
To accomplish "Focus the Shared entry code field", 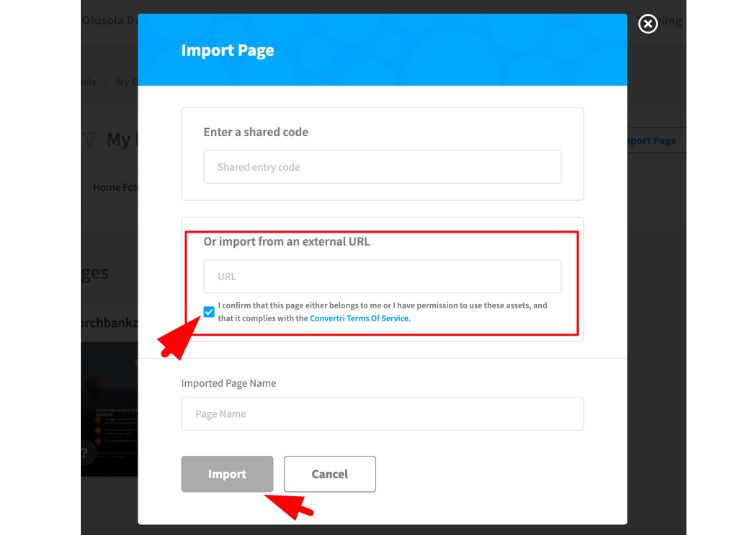I will coord(382,167).
